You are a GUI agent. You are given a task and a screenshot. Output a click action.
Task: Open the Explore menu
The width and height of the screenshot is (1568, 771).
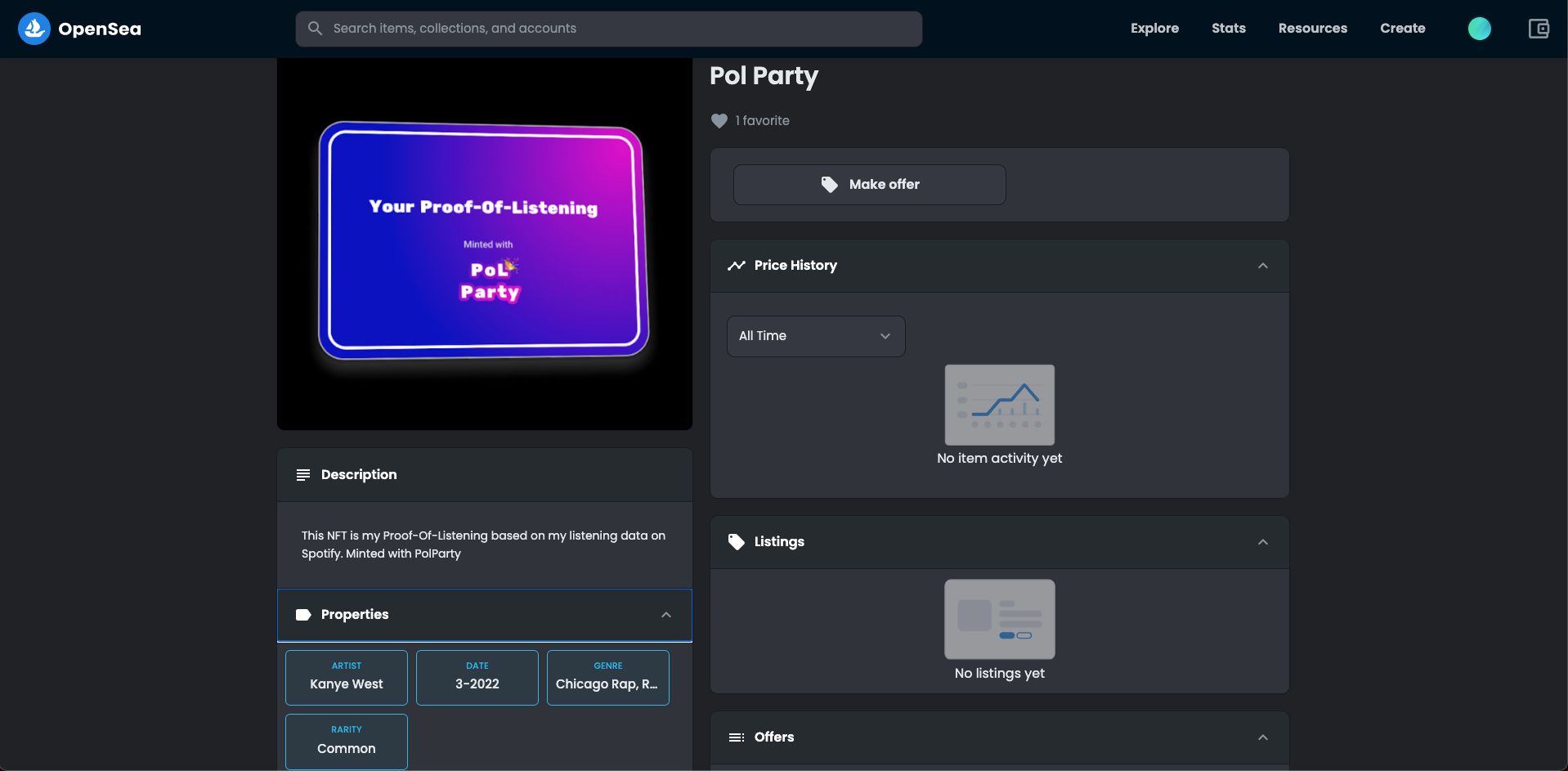point(1154,28)
